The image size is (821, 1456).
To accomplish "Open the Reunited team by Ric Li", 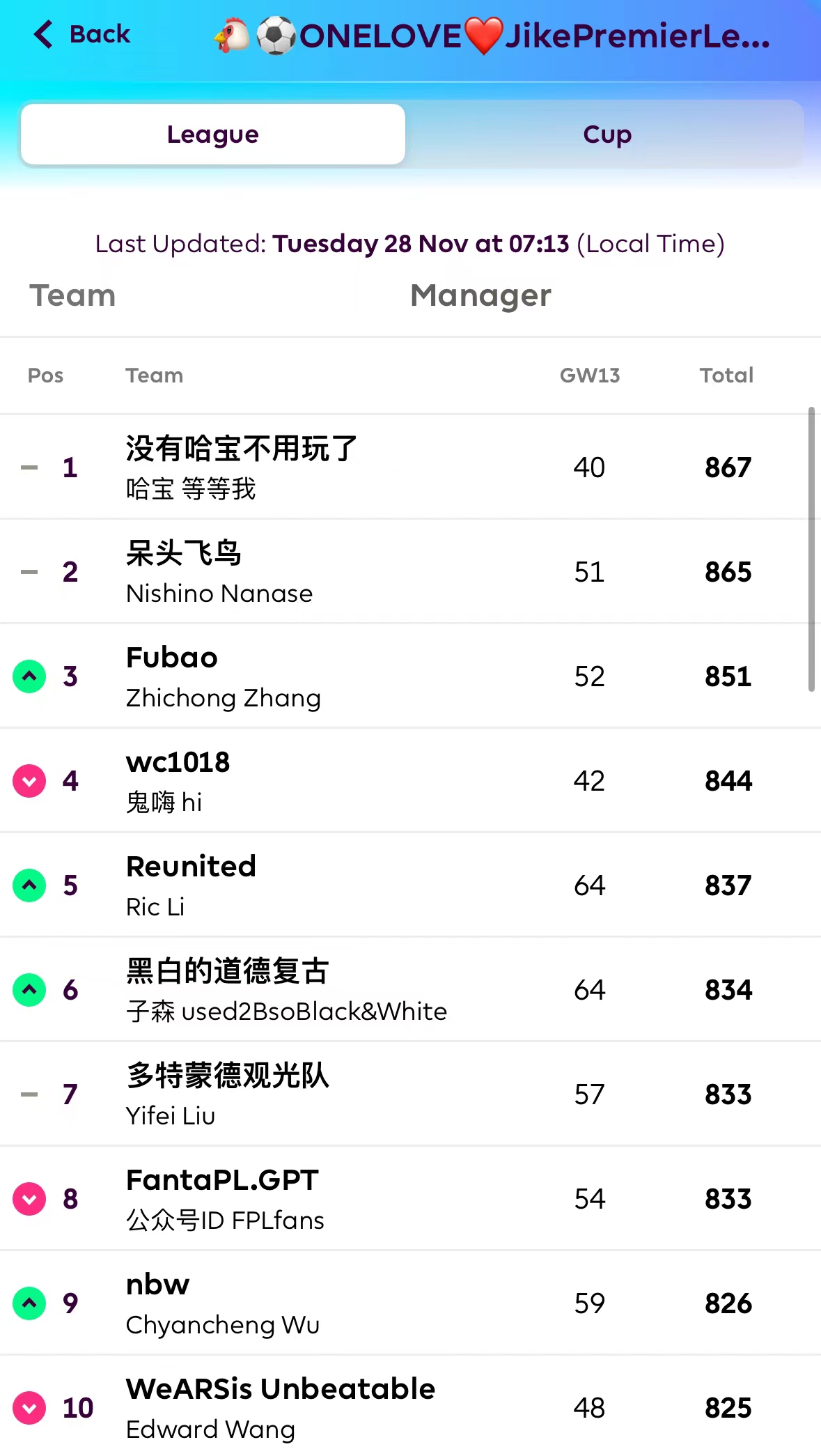I will [191, 867].
